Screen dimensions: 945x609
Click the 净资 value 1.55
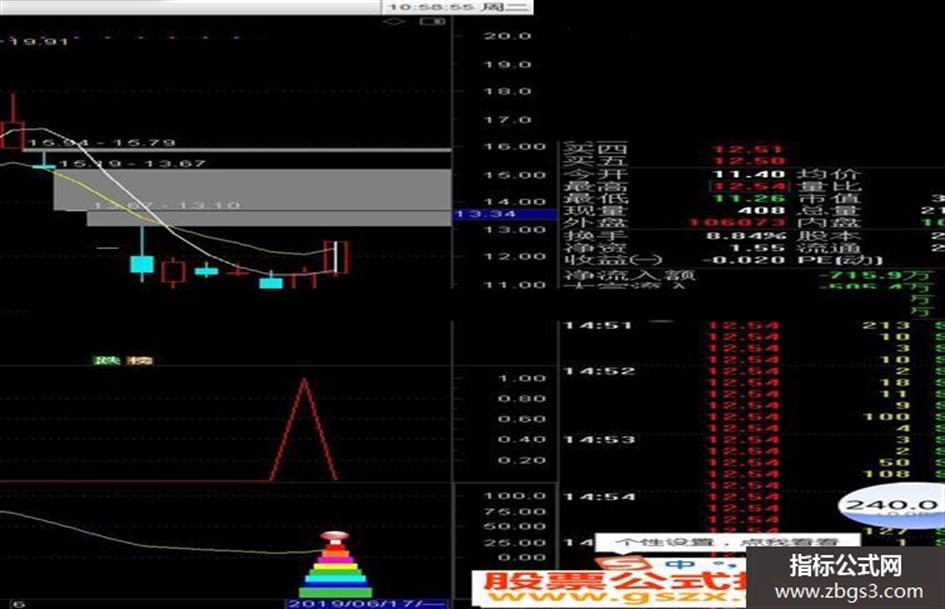pos(756,248)
